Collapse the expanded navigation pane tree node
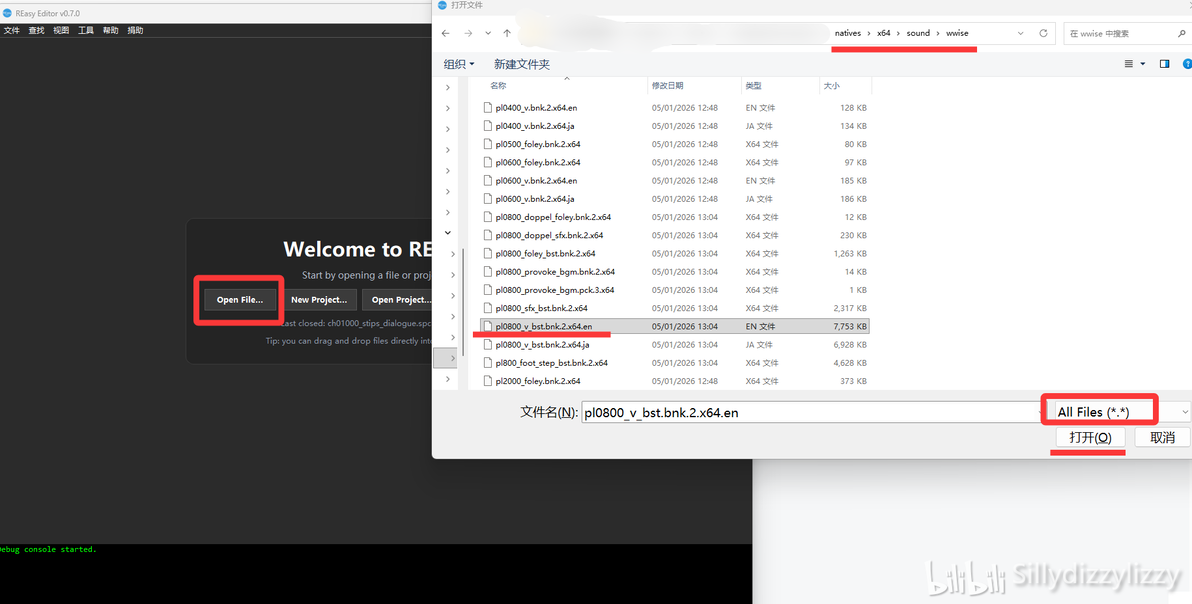 coord(448,232)
